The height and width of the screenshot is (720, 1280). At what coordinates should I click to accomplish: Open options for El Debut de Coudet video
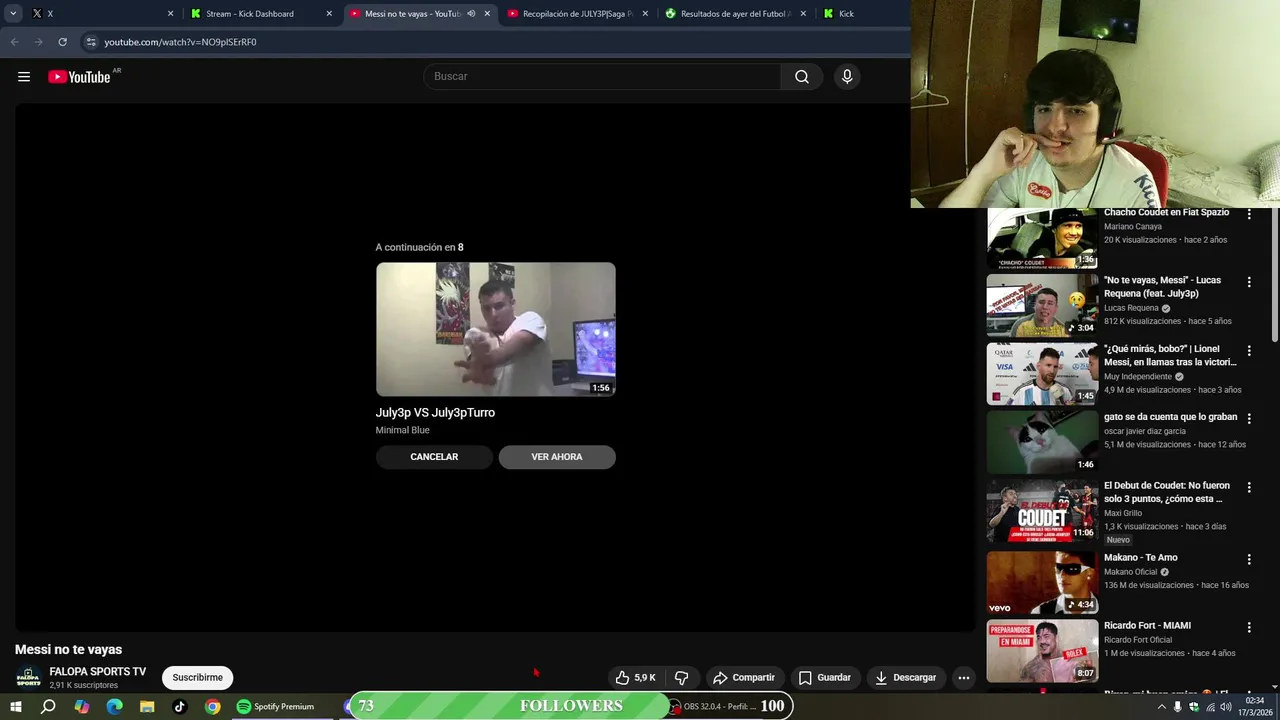[x=1249, y=487]
